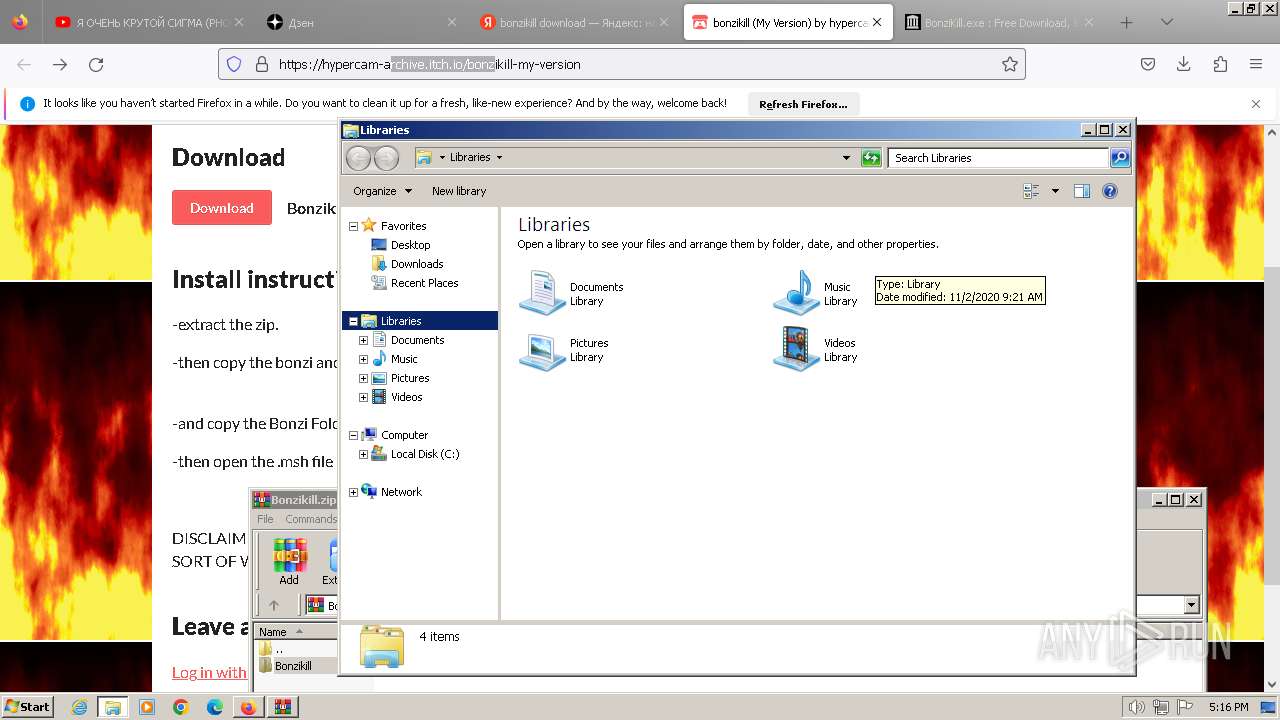Image resolution: width=1280 pixels, height=720 pixels.
Task: Open the Music library icon
Action: point(796,293)
